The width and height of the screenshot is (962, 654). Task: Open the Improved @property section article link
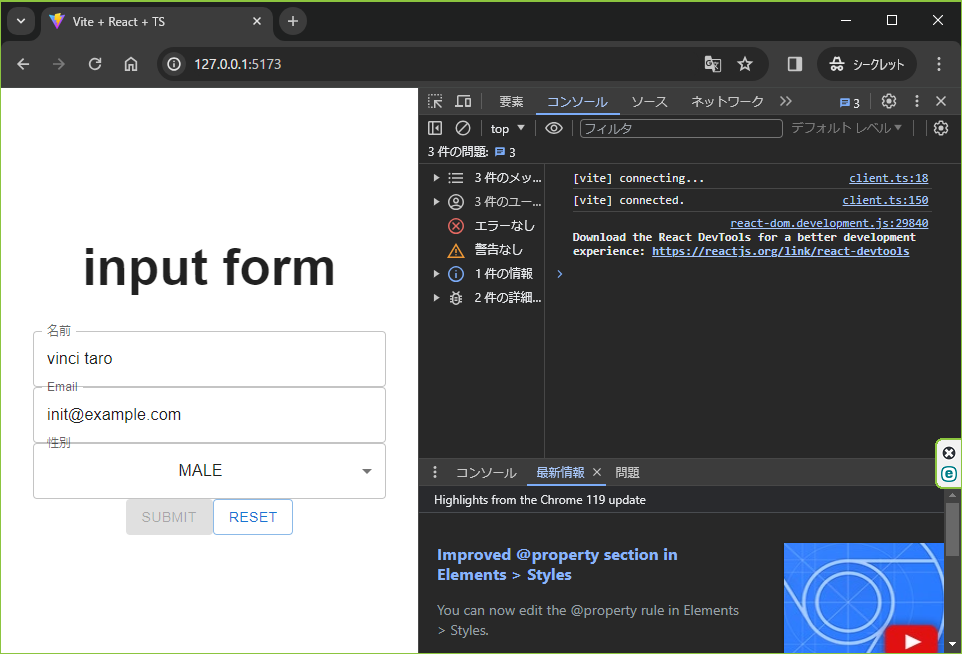(557, 564)
